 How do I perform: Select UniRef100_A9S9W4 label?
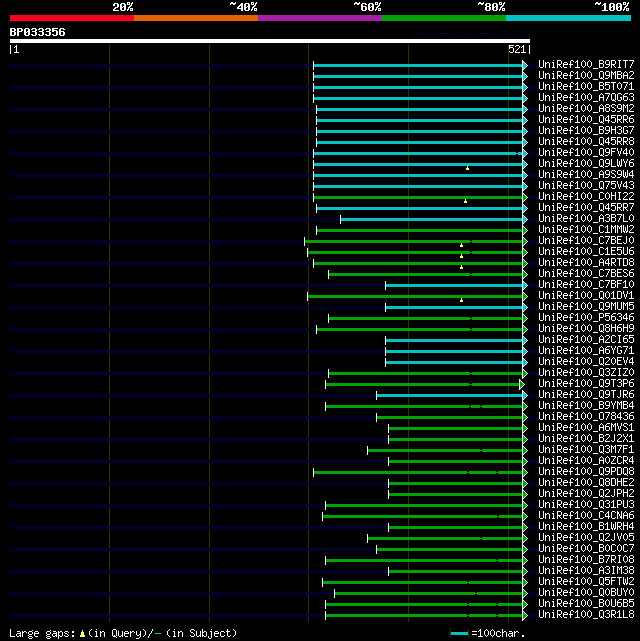point(586,175)
